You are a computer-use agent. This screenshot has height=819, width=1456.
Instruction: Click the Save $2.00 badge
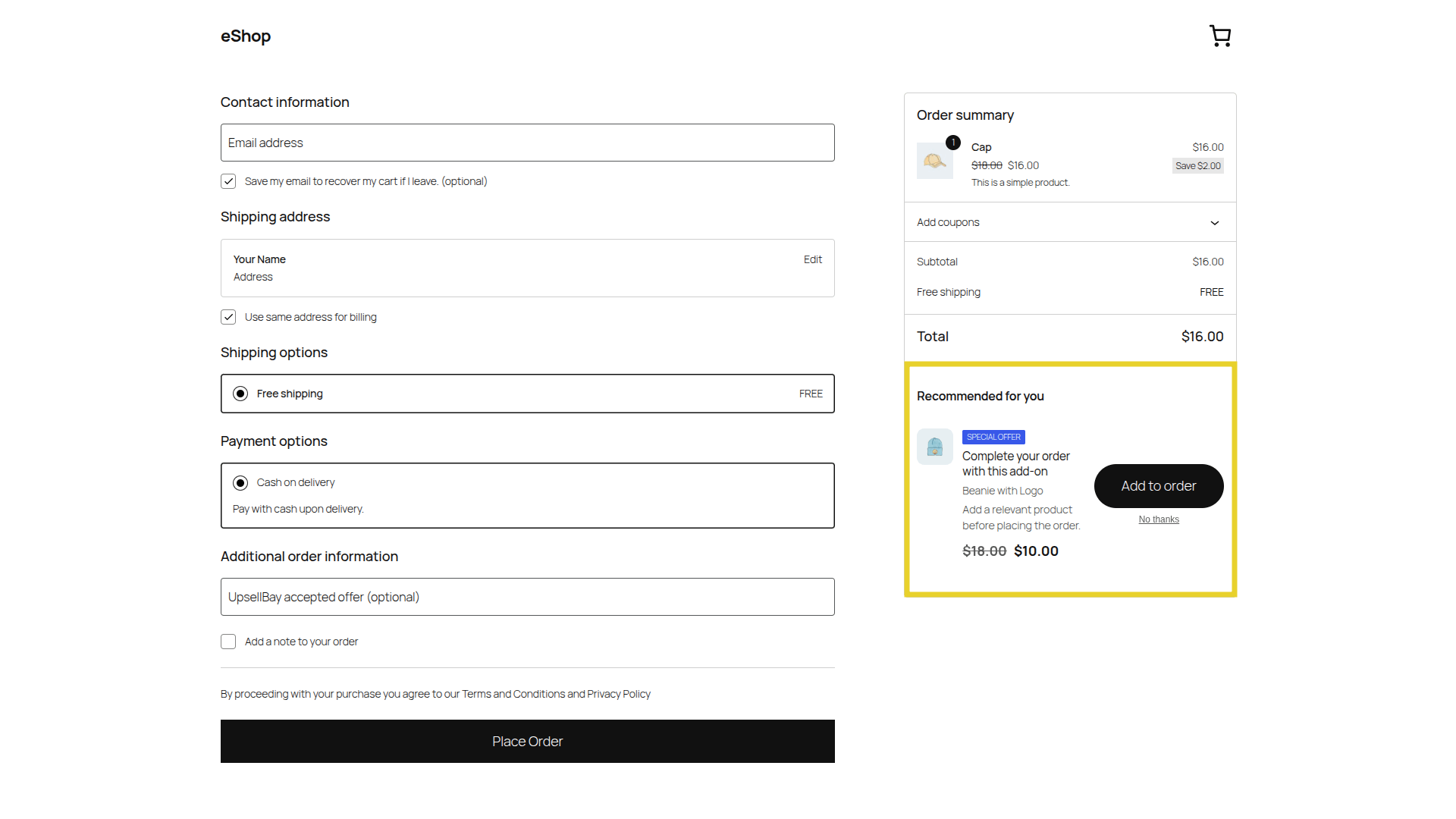coord(1198,166)
